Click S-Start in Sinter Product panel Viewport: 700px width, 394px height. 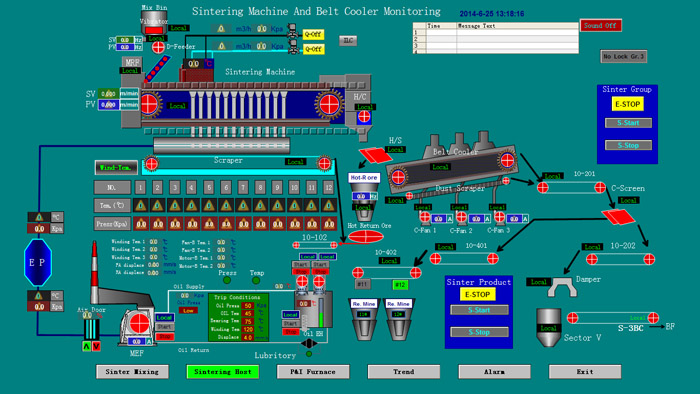(479, 310)
